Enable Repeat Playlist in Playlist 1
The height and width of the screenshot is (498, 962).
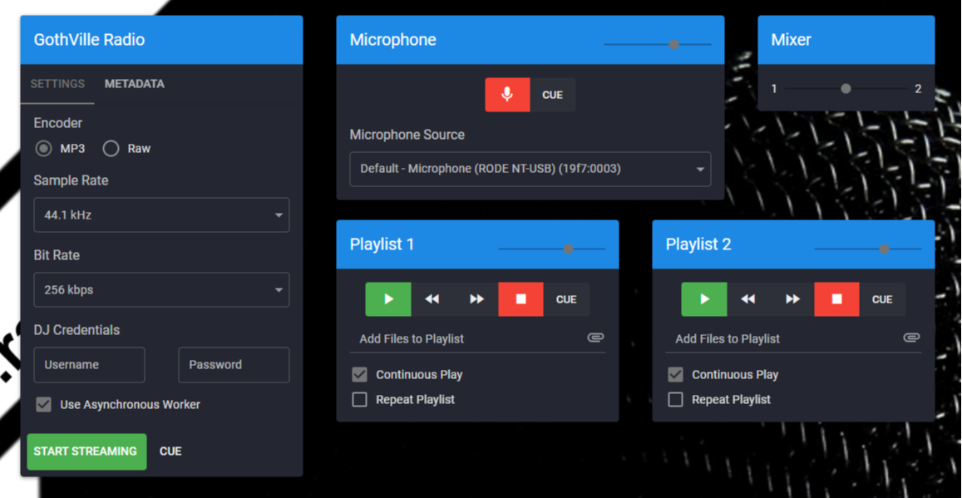point(360,400)
